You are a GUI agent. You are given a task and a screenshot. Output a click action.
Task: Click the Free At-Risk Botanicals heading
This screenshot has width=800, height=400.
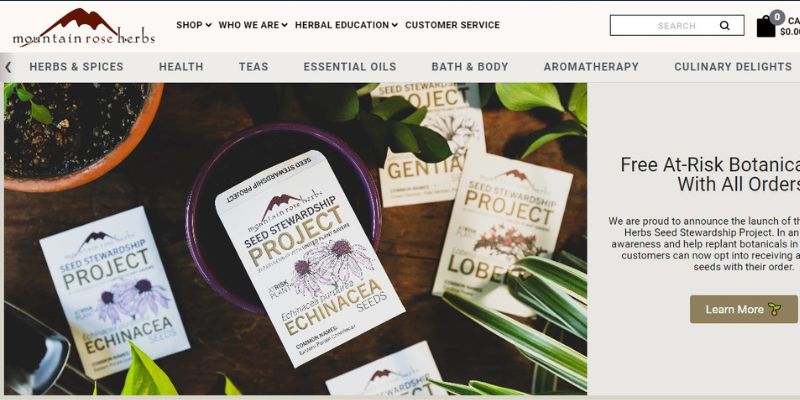pos(710,174)
